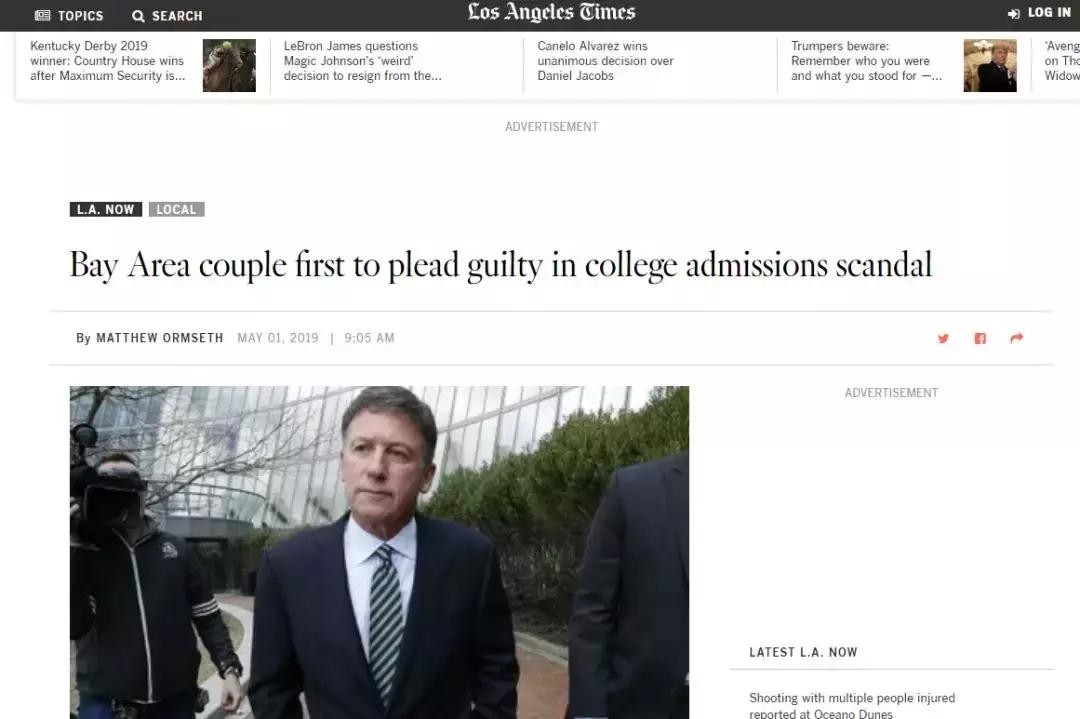Select the LOCAL section tag
1080x719 pixels.
pyautogui.click(x=176, y=210)
